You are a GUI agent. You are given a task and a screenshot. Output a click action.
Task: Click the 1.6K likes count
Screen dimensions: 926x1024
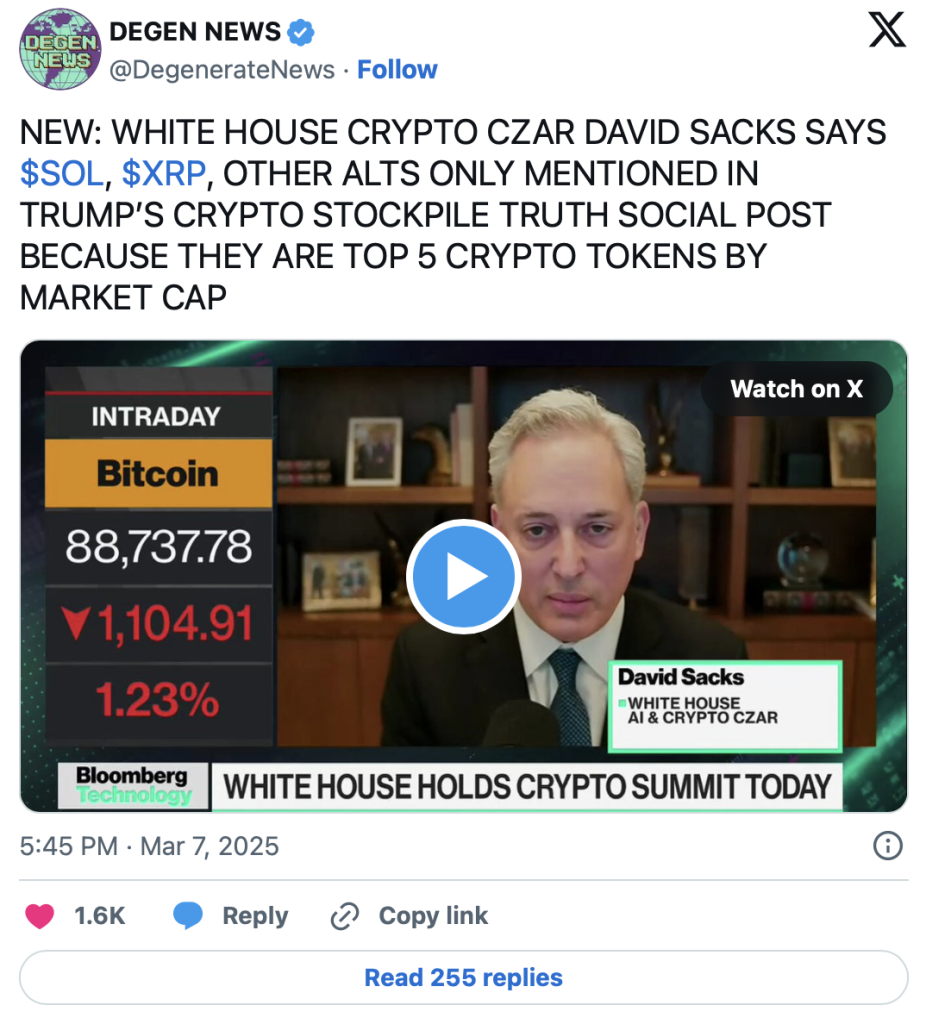pos(99,916)
